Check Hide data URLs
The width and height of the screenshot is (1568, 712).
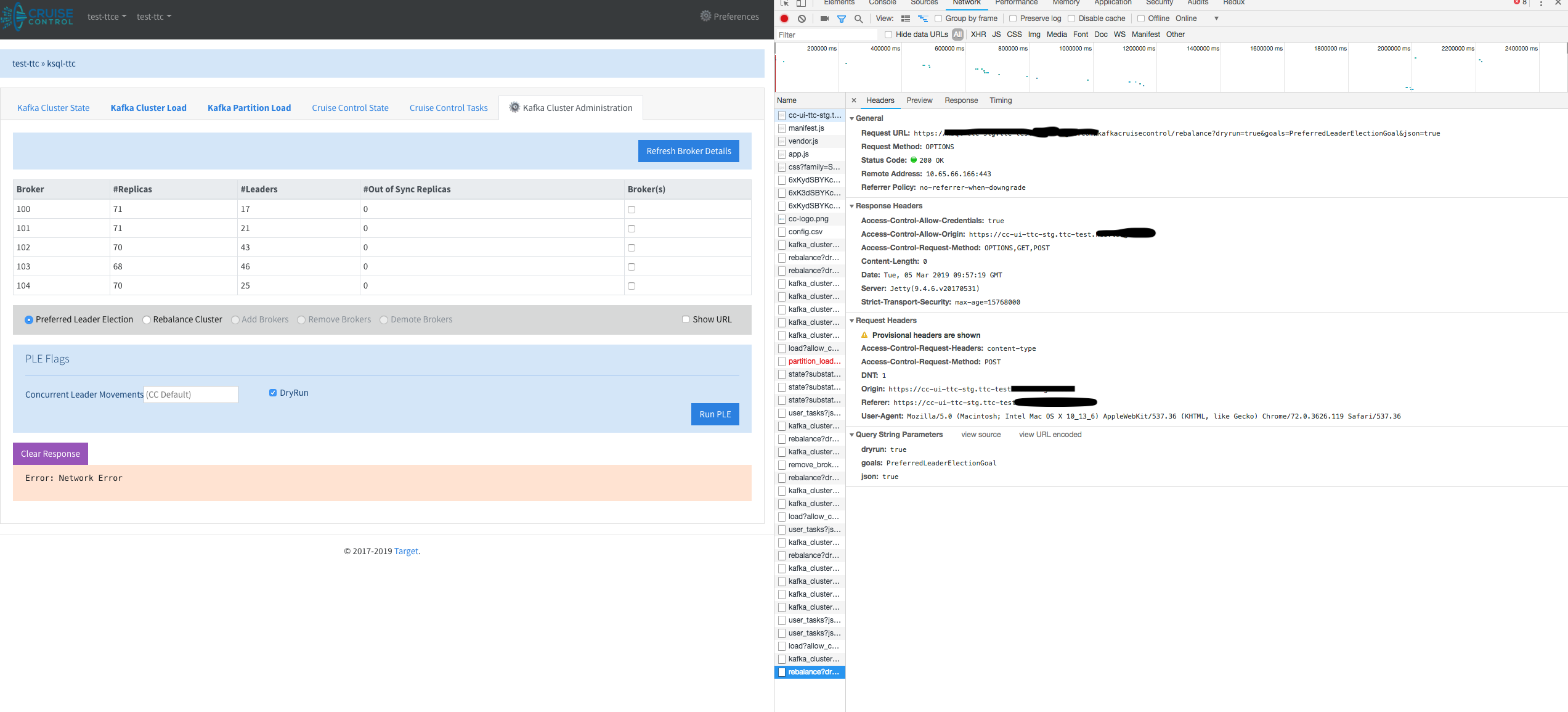888,35
